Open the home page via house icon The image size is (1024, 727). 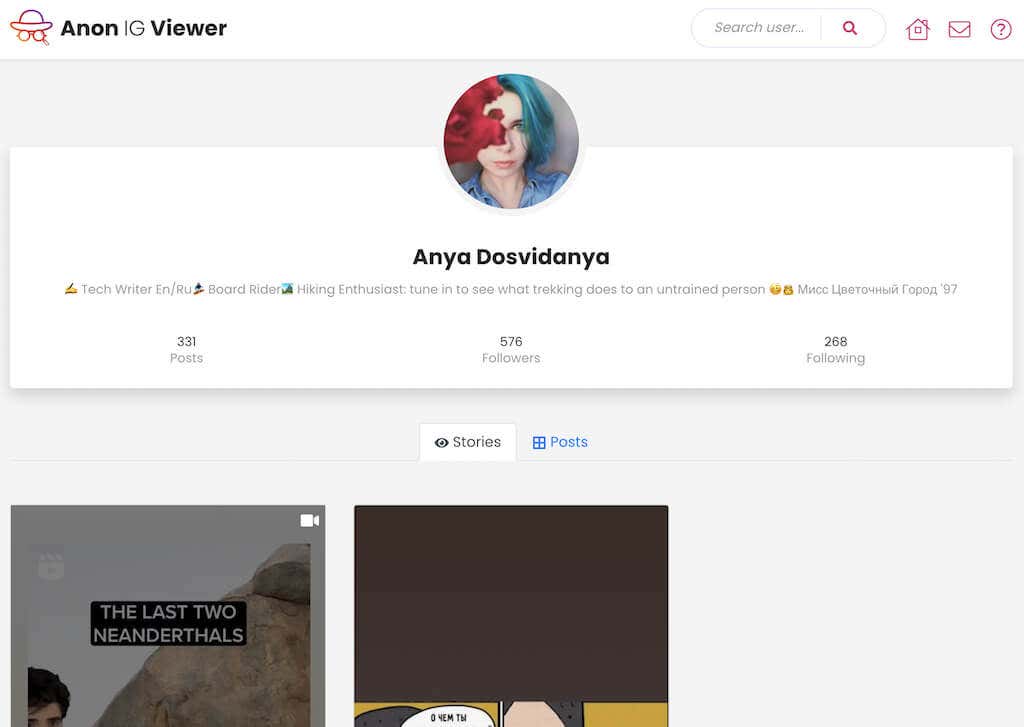pos(917,29)
